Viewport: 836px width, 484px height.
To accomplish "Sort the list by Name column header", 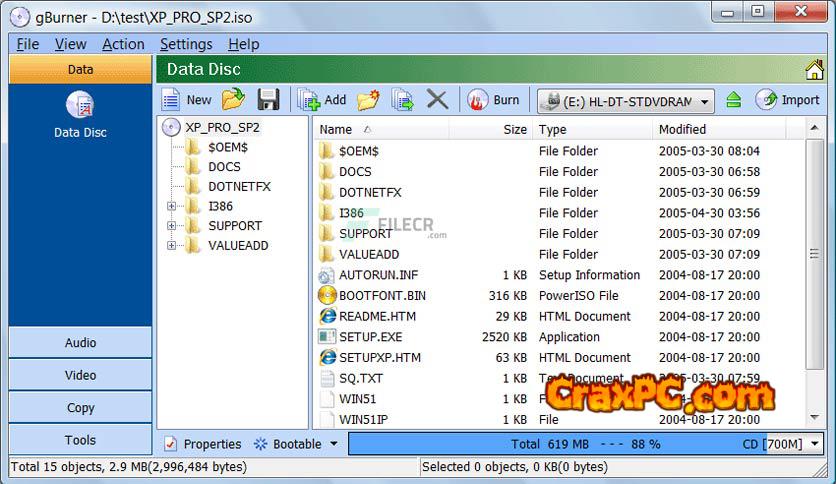I will point(336,129).
